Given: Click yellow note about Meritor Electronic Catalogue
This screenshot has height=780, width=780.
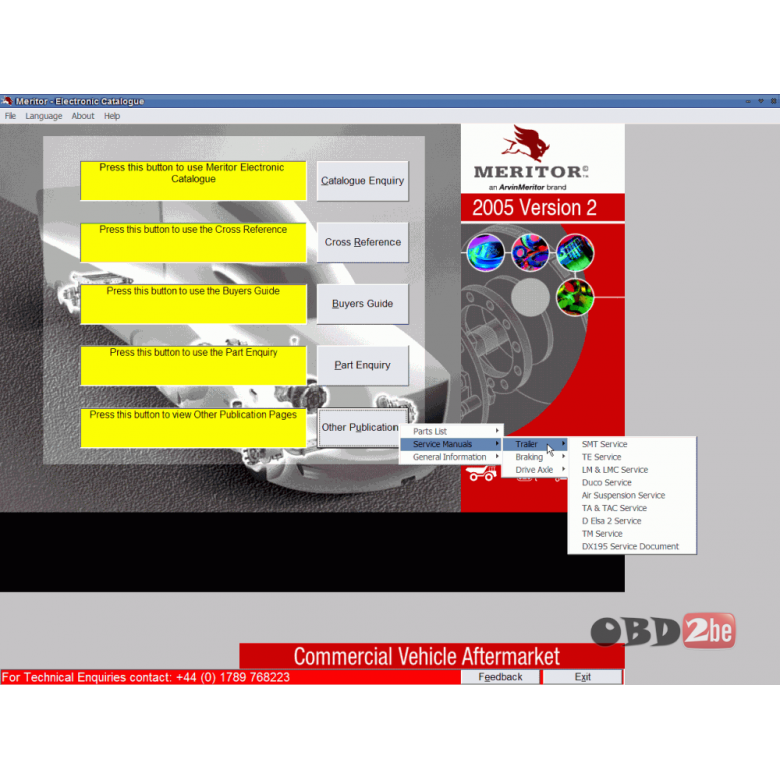Looking at the screenshot, I should [194, 181].
